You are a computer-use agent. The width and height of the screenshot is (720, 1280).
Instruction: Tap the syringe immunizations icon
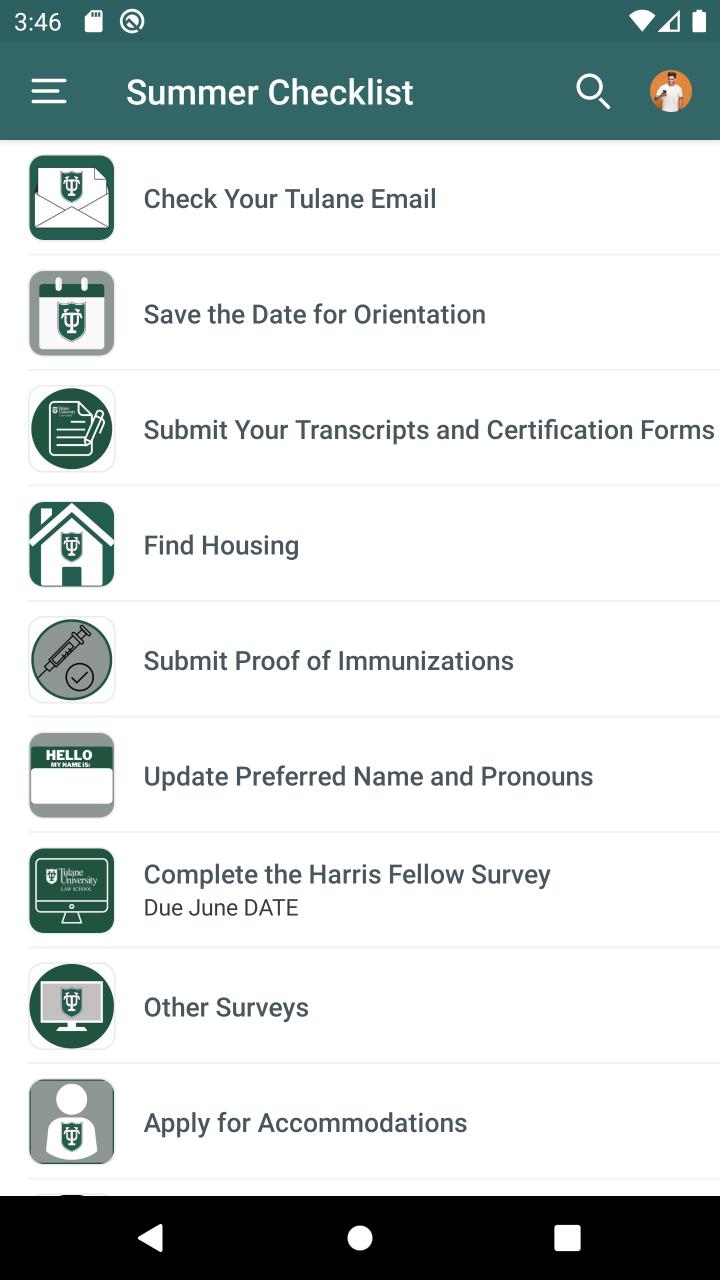point(71,660)
